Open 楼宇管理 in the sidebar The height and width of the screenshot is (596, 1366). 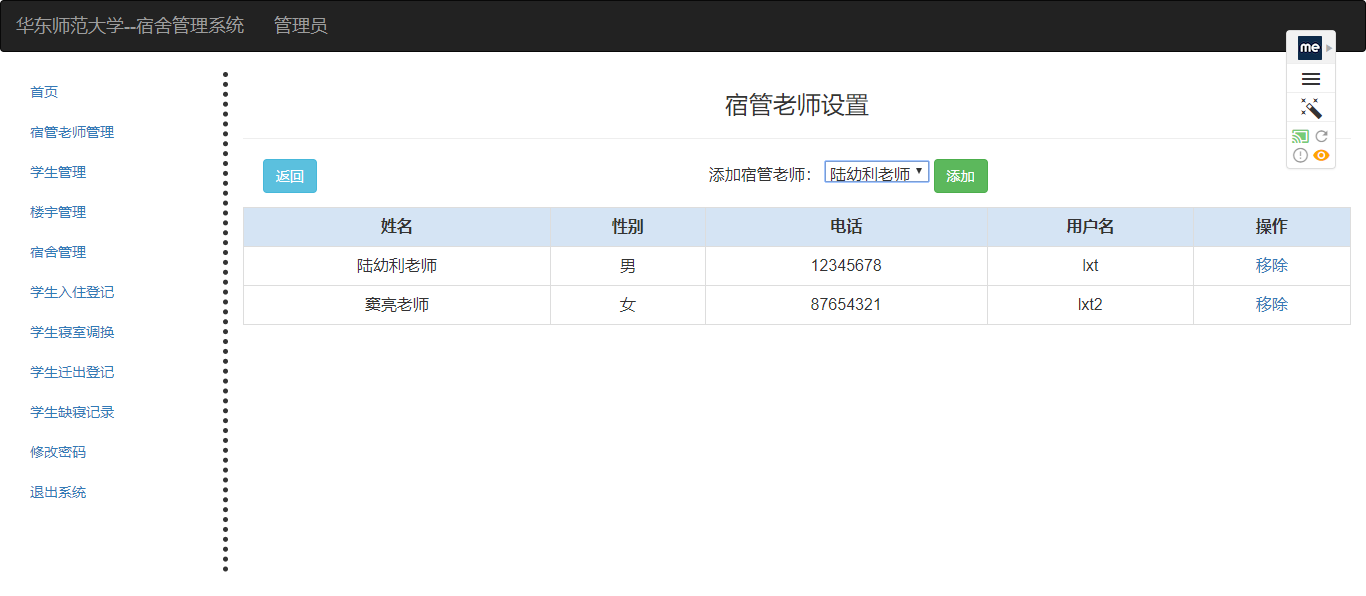58,212
